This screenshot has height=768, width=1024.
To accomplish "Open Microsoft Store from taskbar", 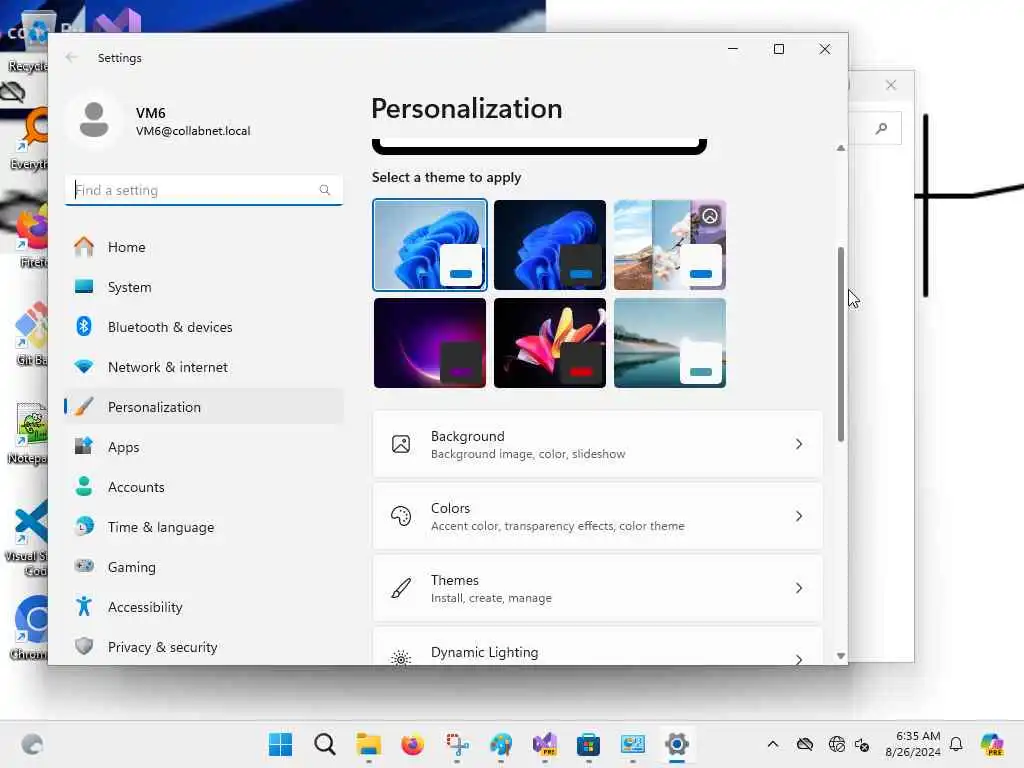I will tap(588, 744).
